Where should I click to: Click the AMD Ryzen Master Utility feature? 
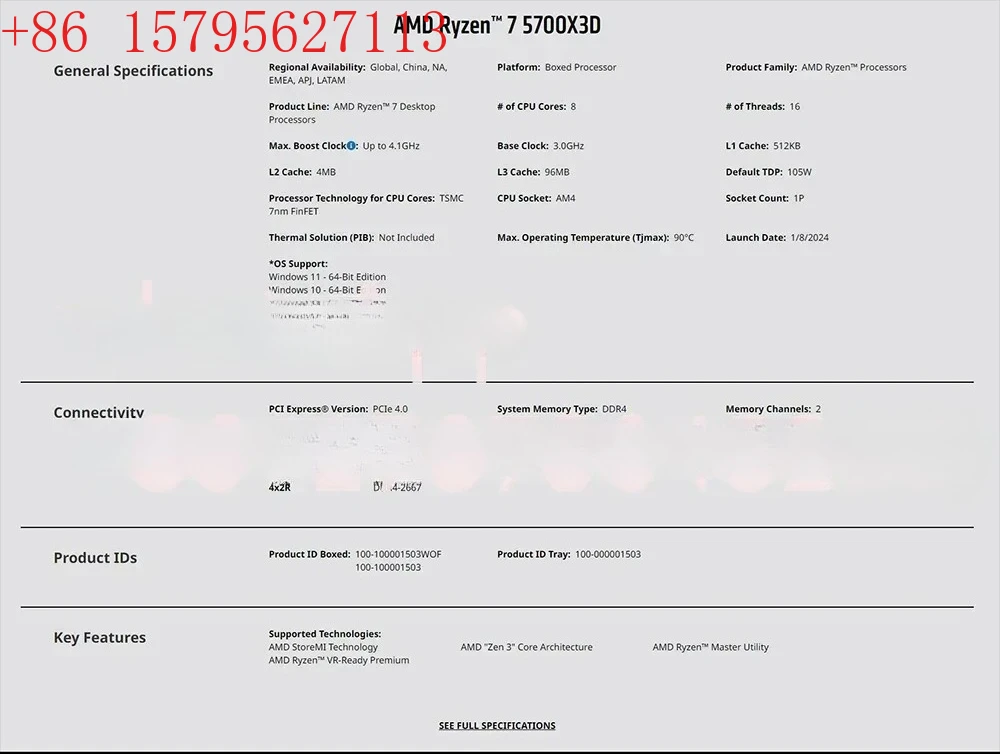tap(711, 647)
